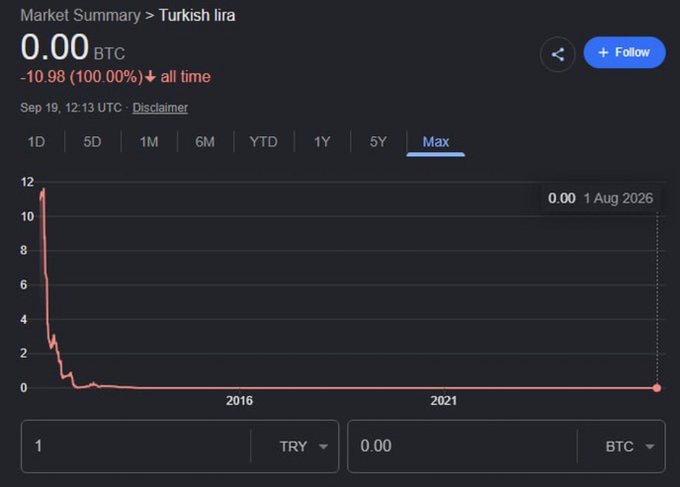Click the Sep 19, 12:13 UTC timestamp
680x487 pixels.
click(x=71, y=108)
